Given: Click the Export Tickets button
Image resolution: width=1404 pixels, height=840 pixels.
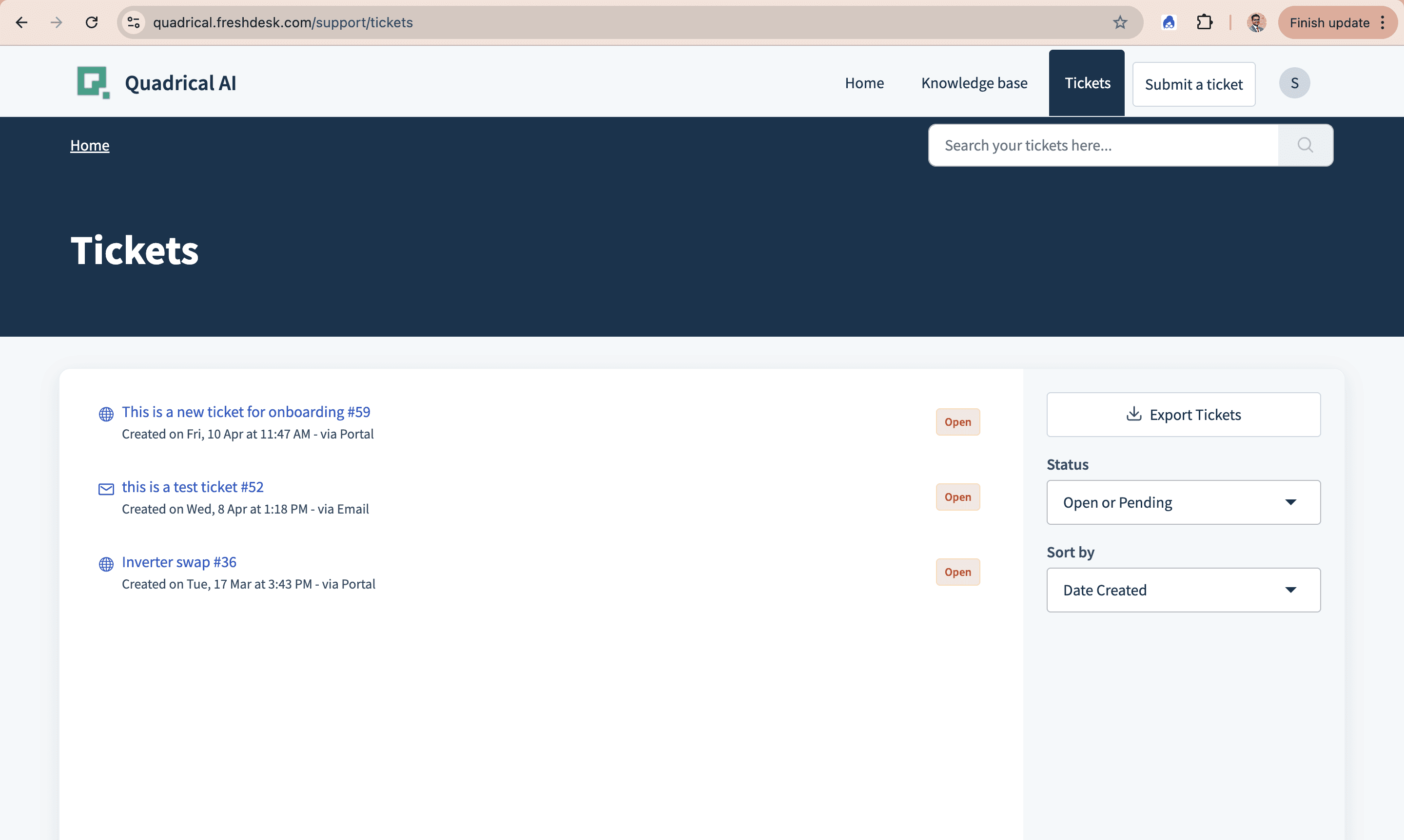Looking at the screenshot, I should pos(1183,414).
